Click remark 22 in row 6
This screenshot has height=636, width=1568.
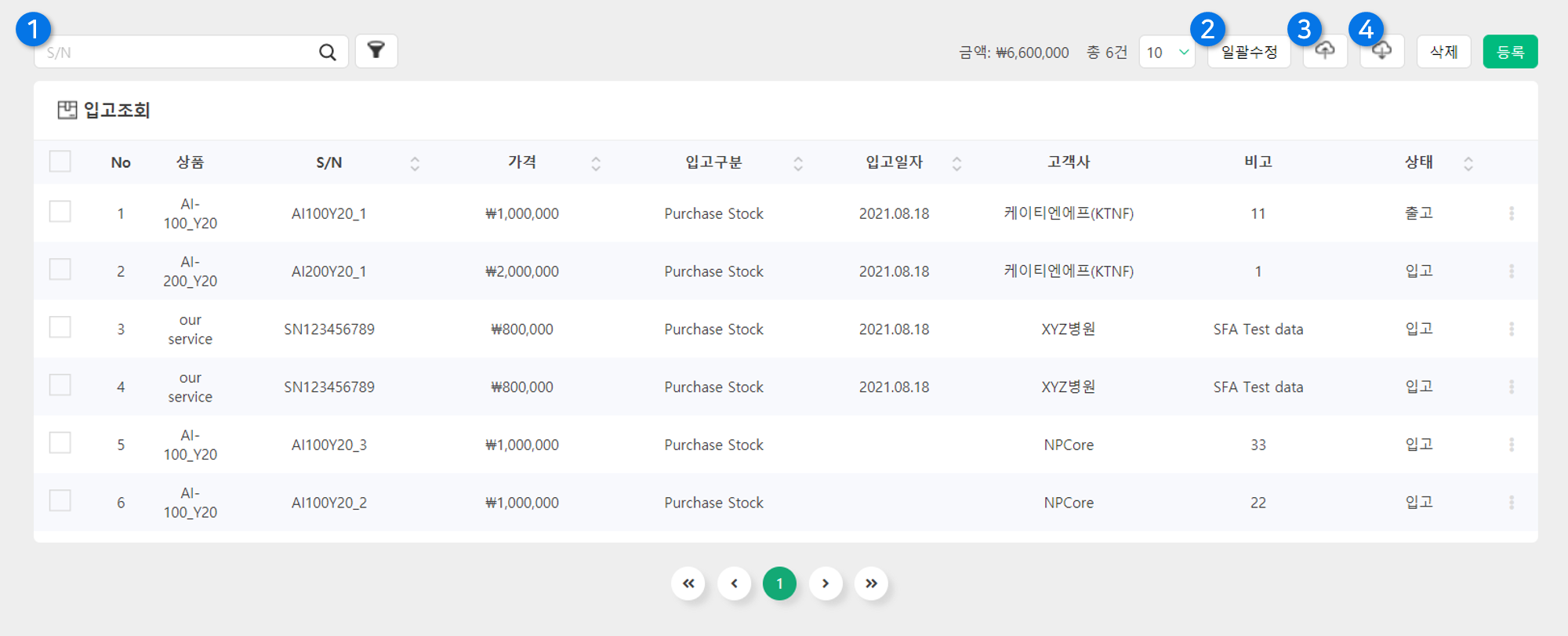[x=1258, y=503]
